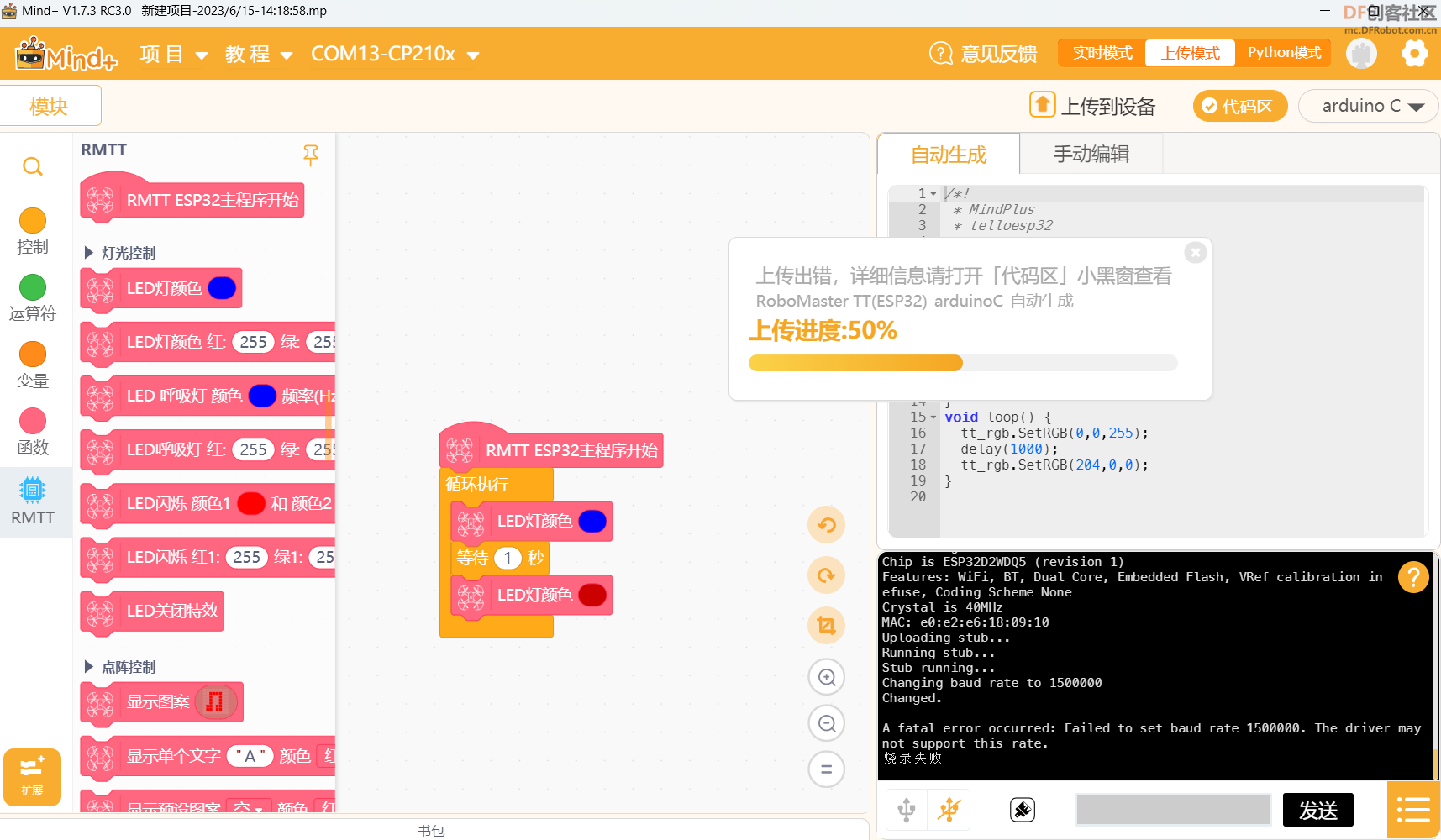Click the "A" text field in 显示单个文字
1441x840 pixels.
pos(250,756)
